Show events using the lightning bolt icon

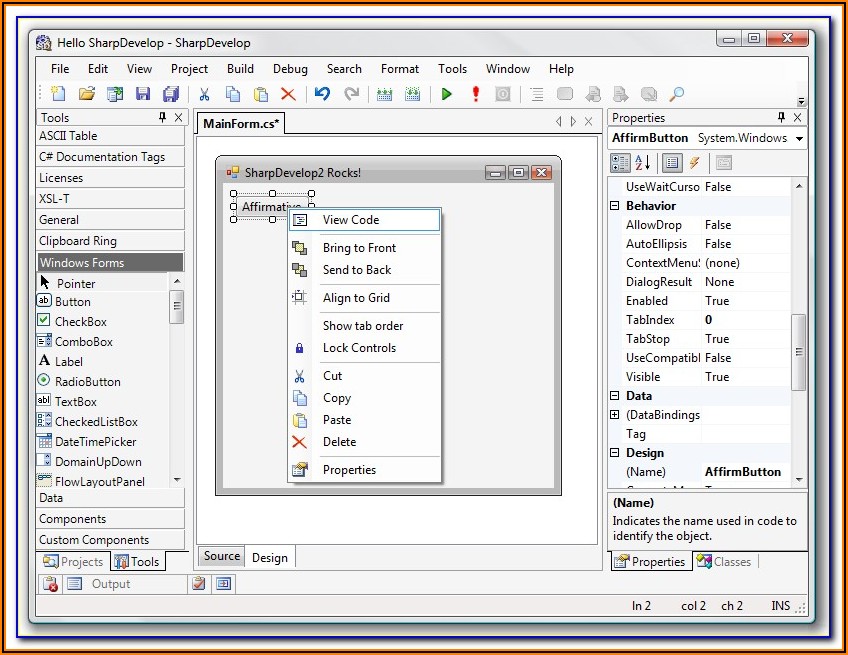694,162
